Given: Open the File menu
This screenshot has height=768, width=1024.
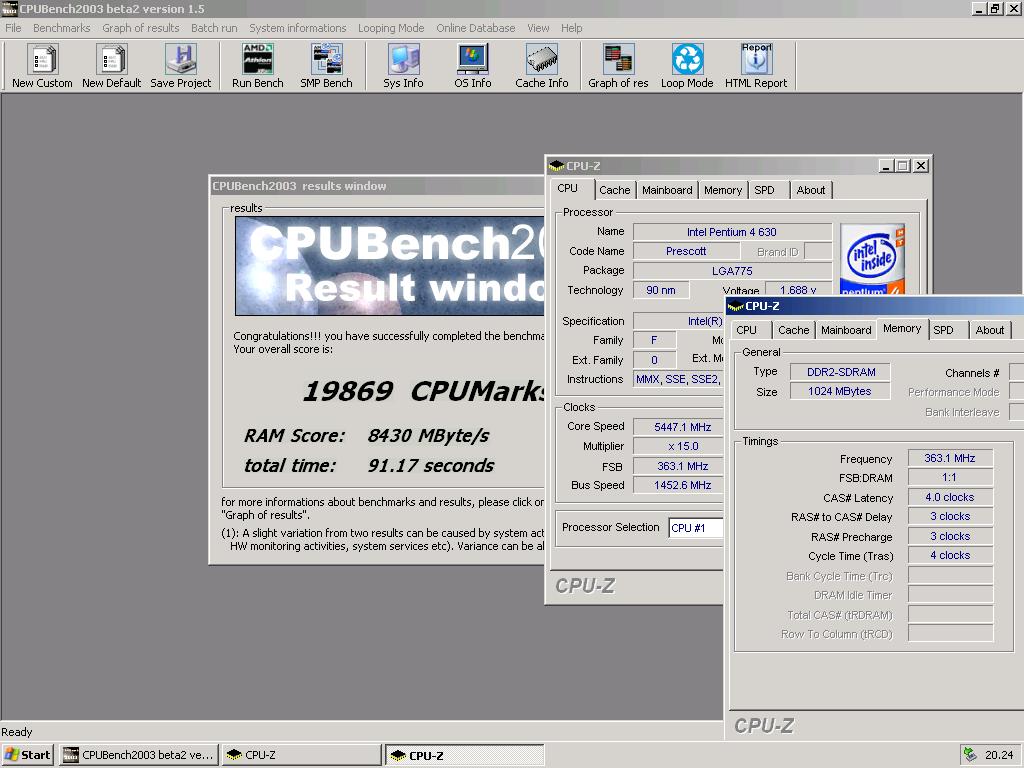Looking at the screenshot, I should point(13,28).
